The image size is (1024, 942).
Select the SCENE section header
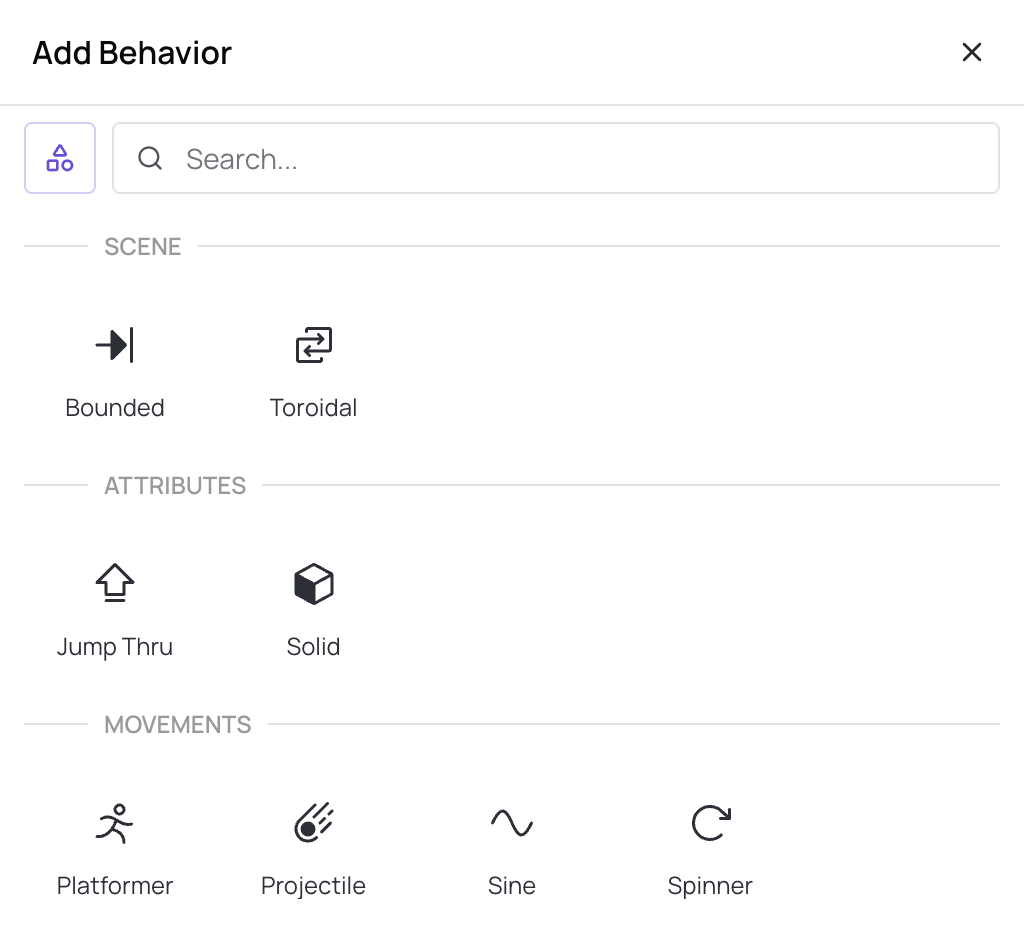142,246
